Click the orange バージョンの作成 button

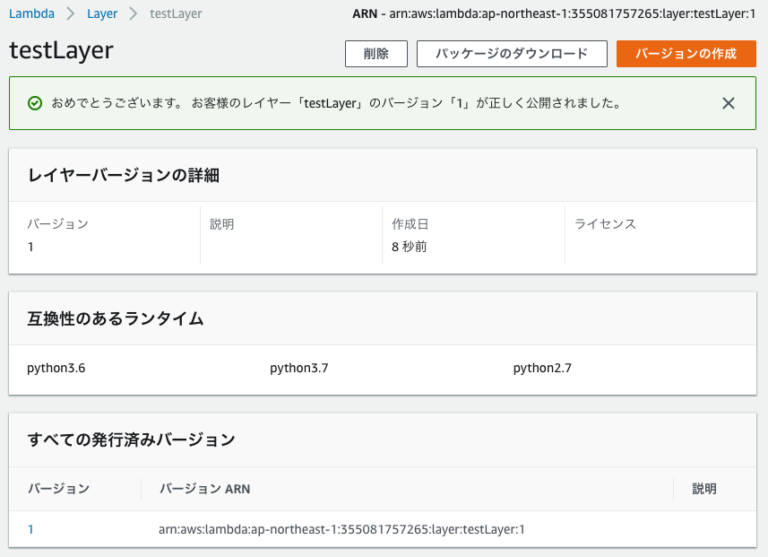686,53
